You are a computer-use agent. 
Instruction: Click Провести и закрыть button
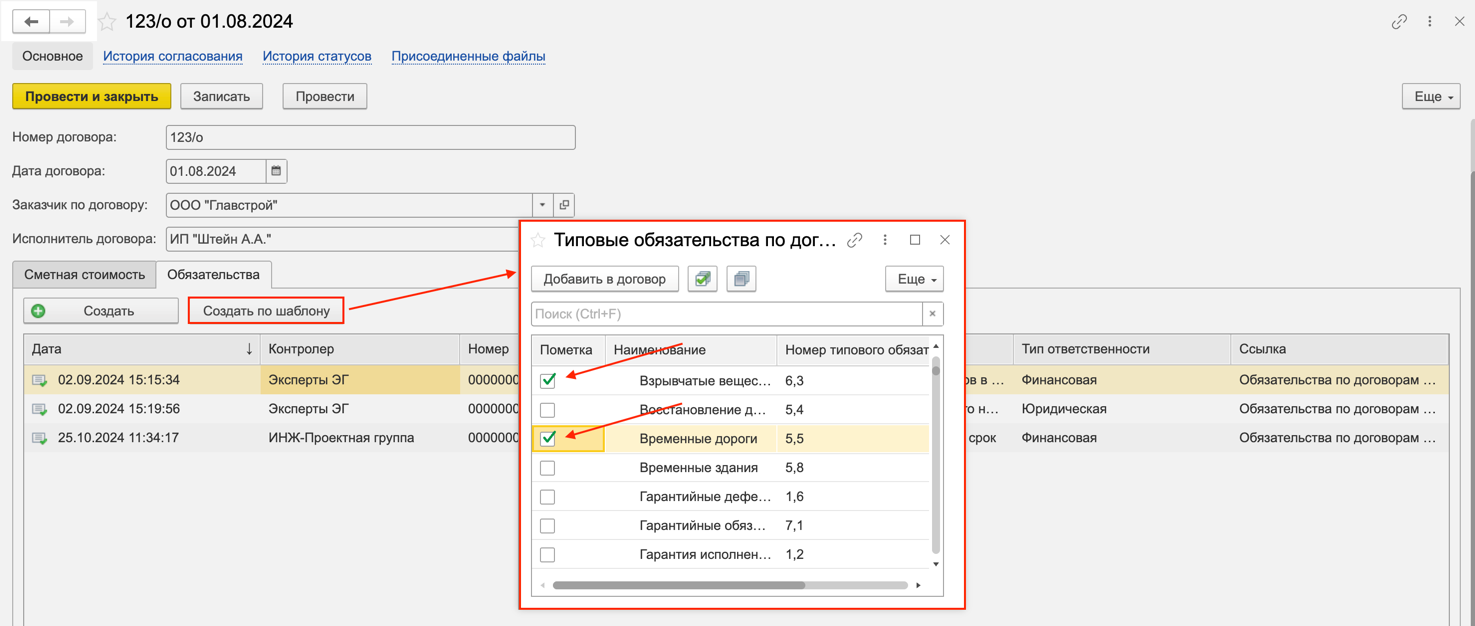click(x=91, y=96)
